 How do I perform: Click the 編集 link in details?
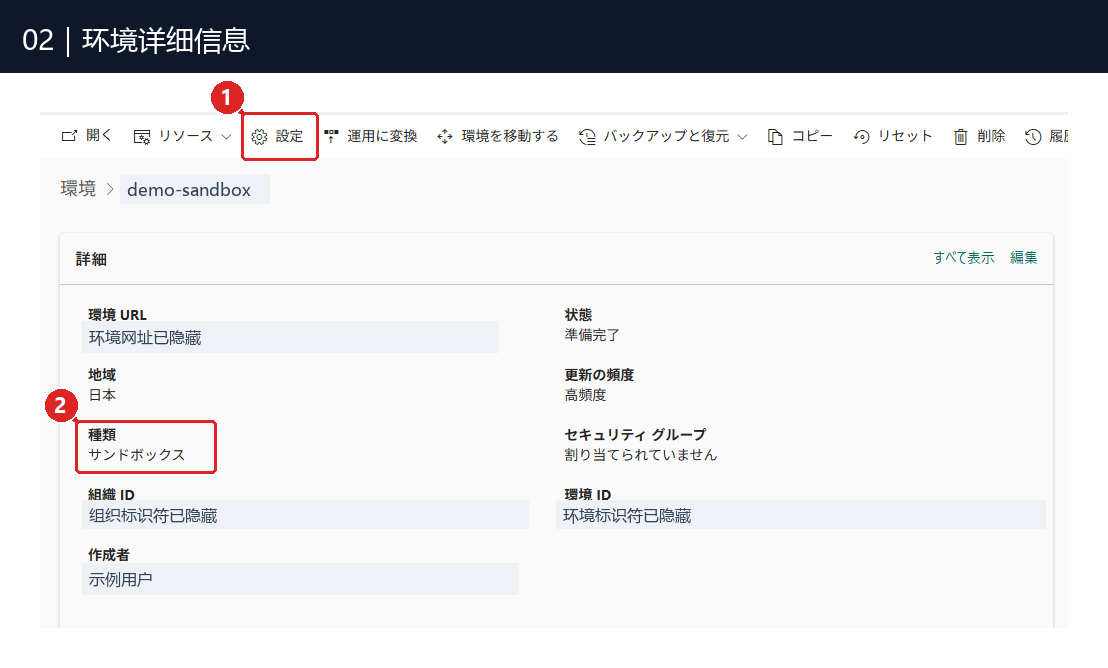[x=1024, y=257]
